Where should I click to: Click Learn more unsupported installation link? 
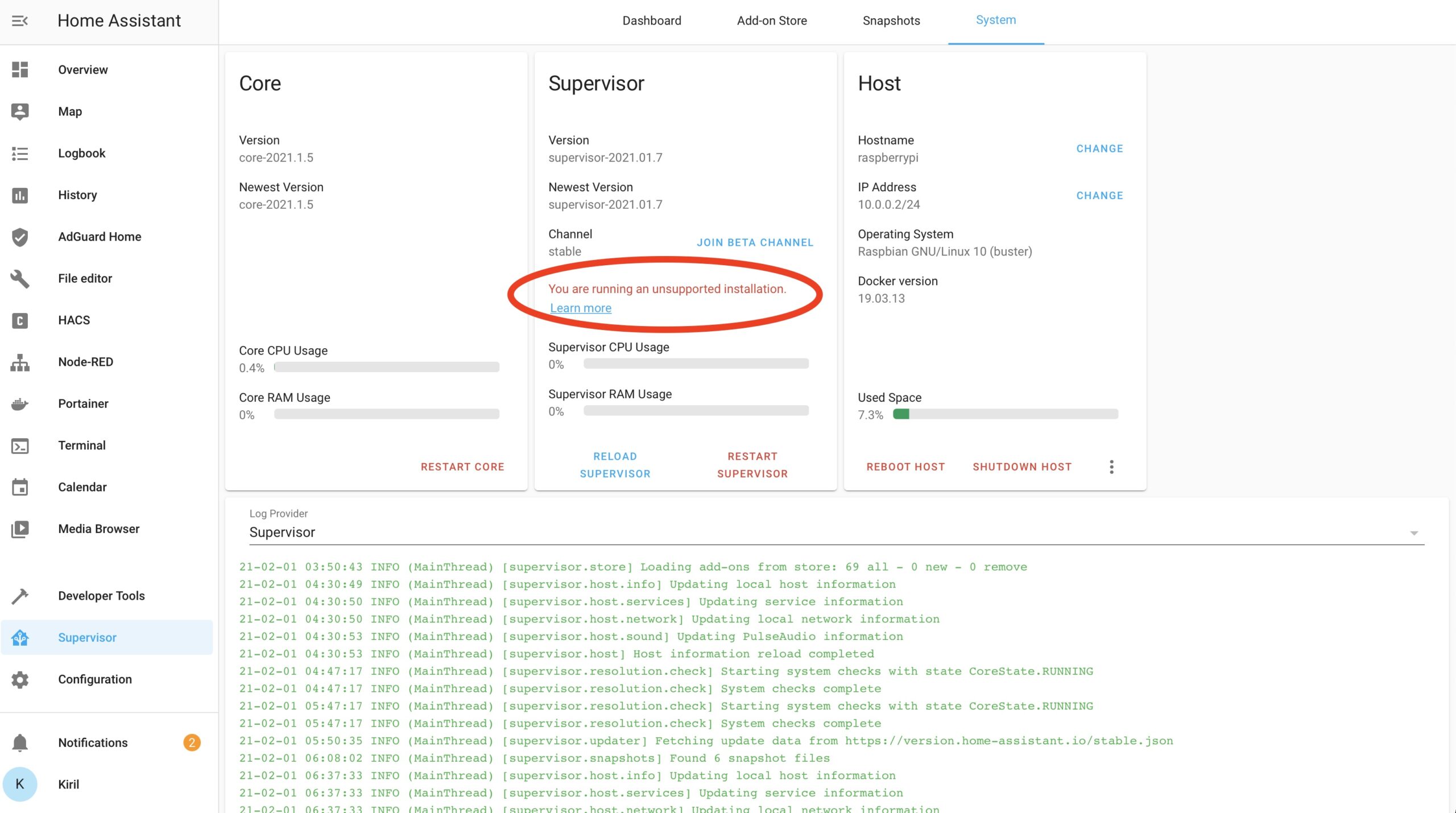(x=580, y=307)
